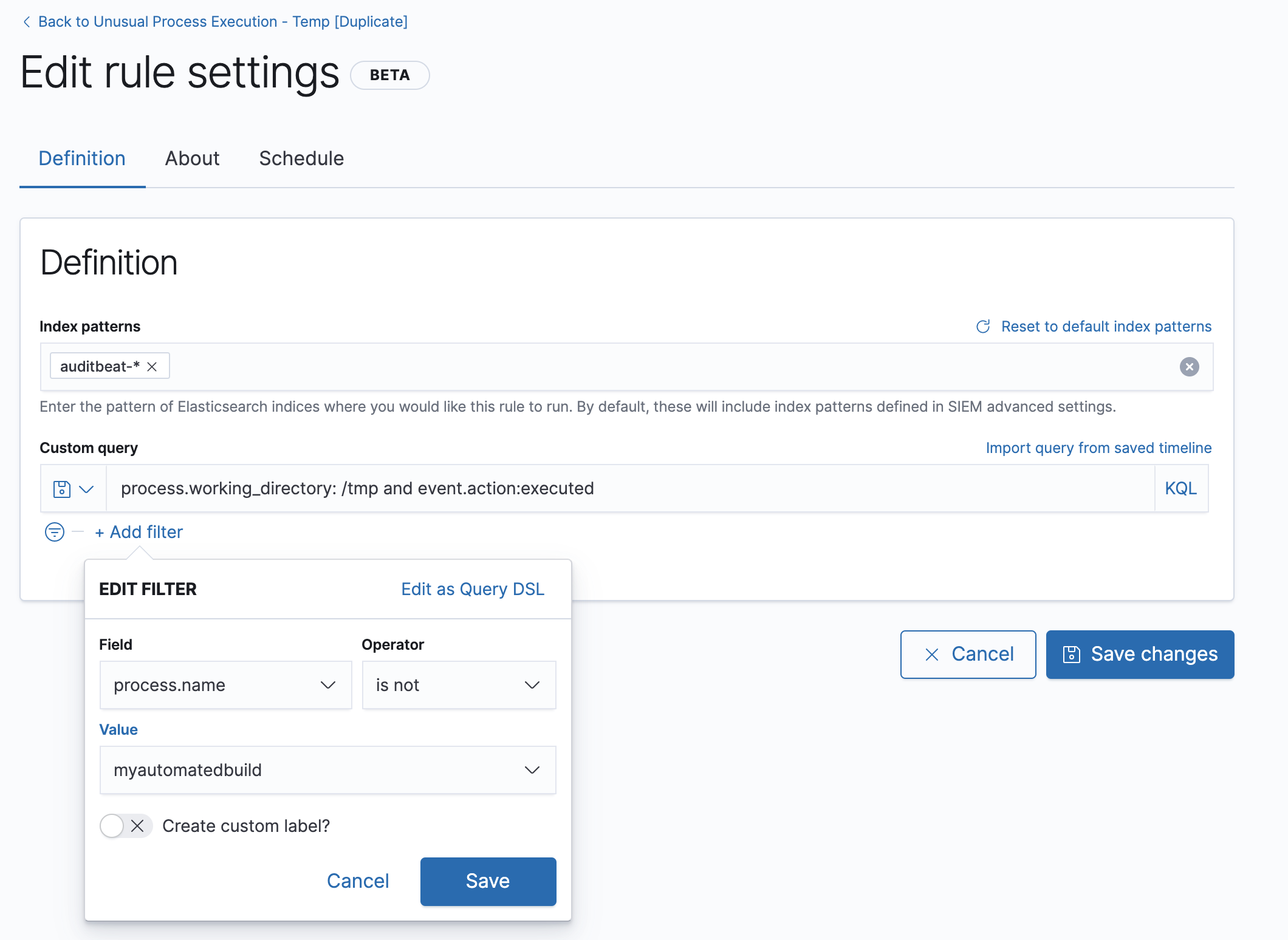This screenshot has width=1288, height=940.
Task: Clear all index patterns with the circled X
Action: pos(1189,367)
